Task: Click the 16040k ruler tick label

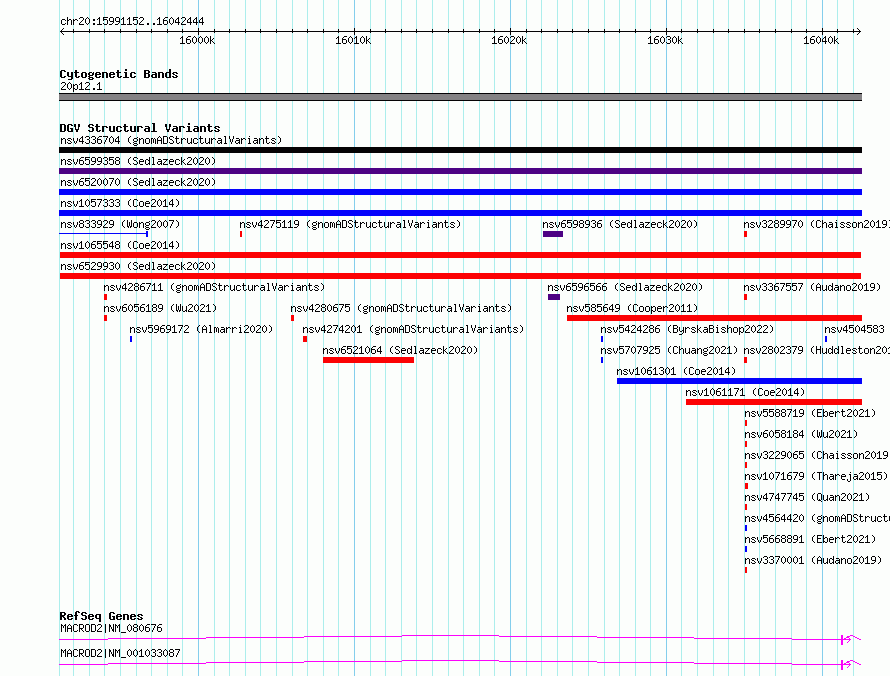Action: [821, 40]
